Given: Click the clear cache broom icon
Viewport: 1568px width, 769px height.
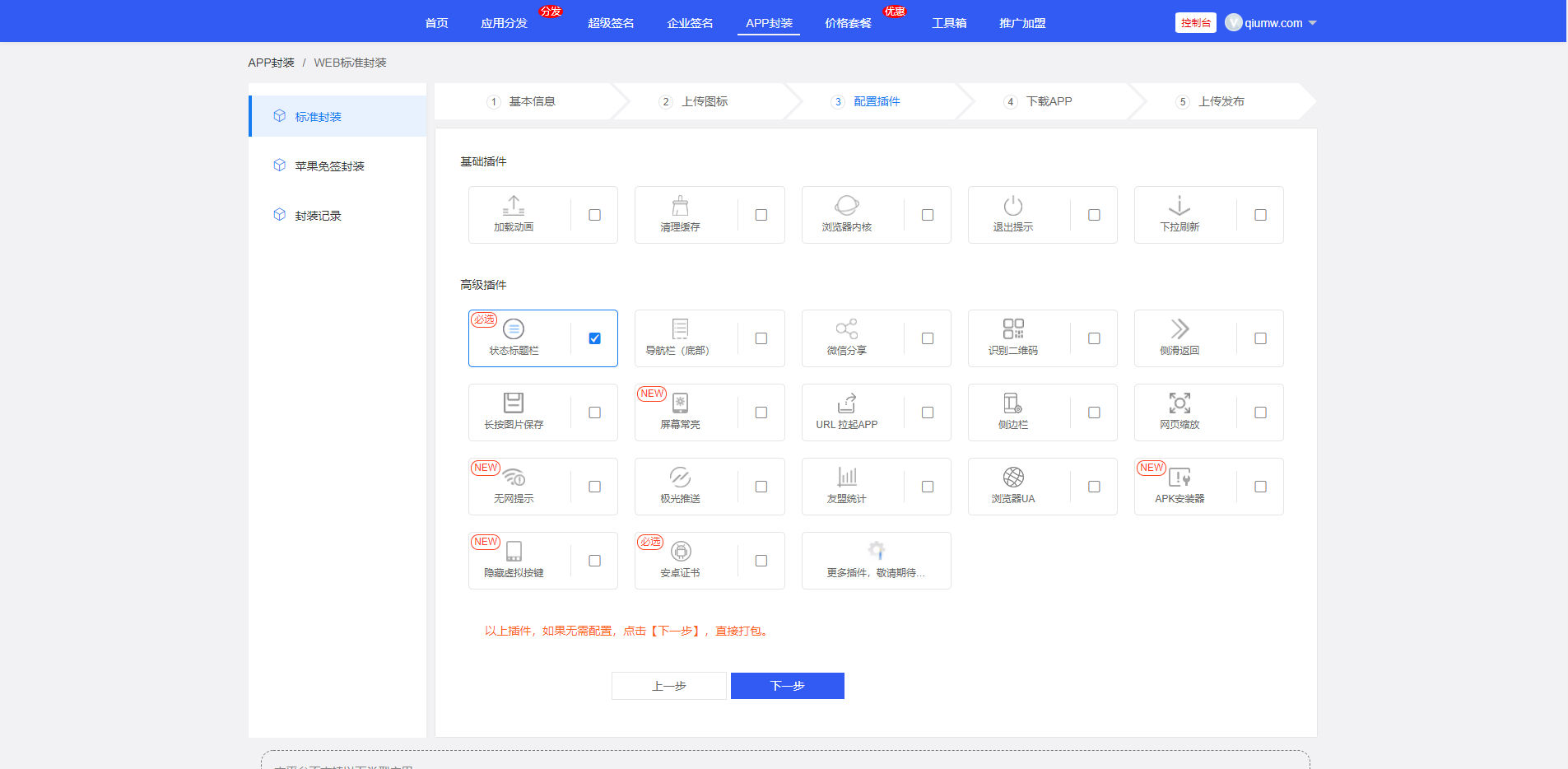Looking at the screenshot, I should coord(680,205).
